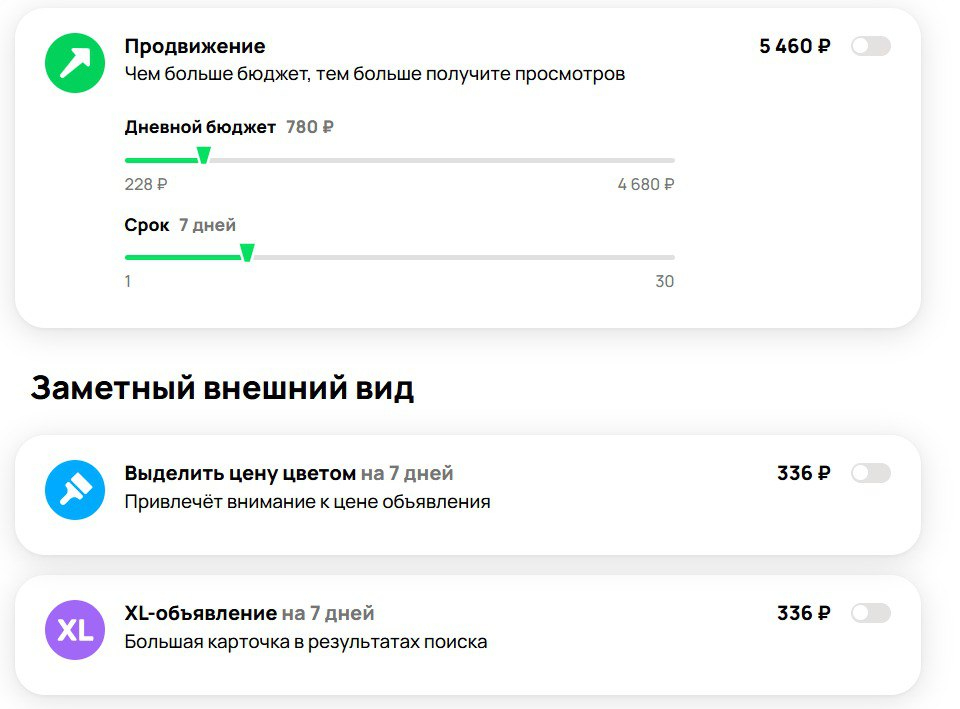Click the 5 460 ₽ promotion price
960x709 pixels.
(x=795, y=46)
